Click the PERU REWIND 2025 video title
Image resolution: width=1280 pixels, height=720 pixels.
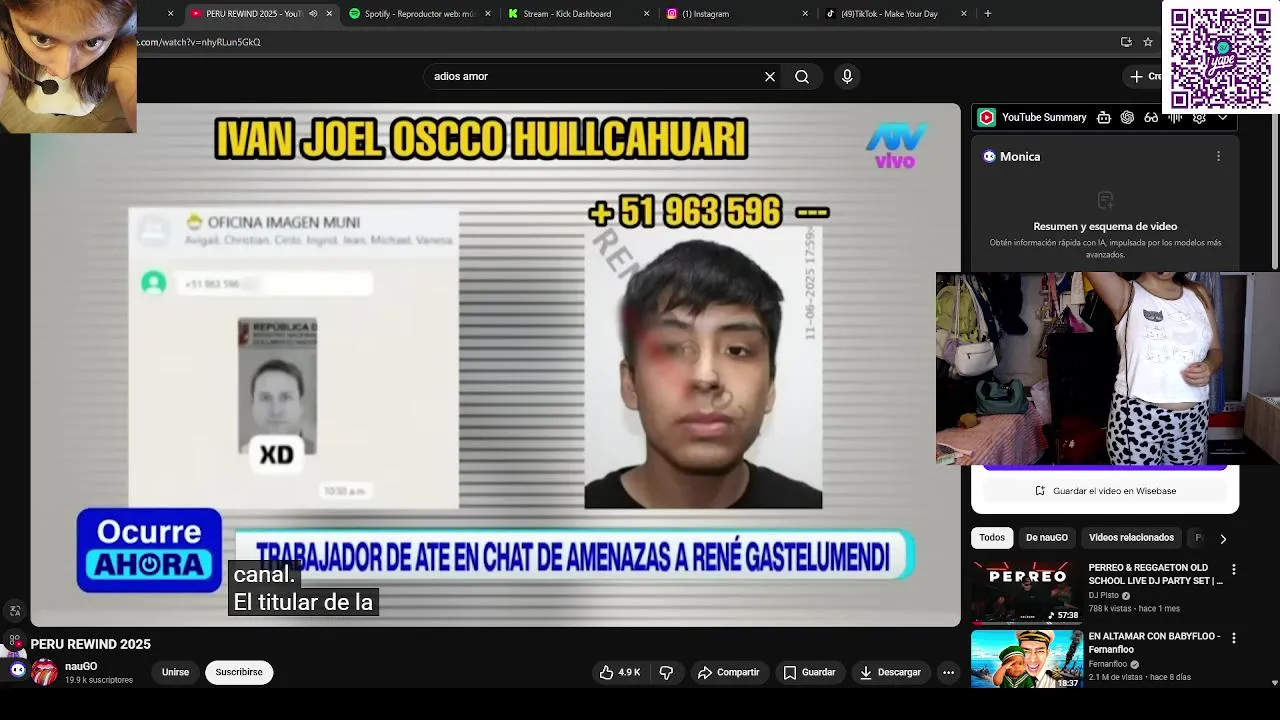click(90, 644)
